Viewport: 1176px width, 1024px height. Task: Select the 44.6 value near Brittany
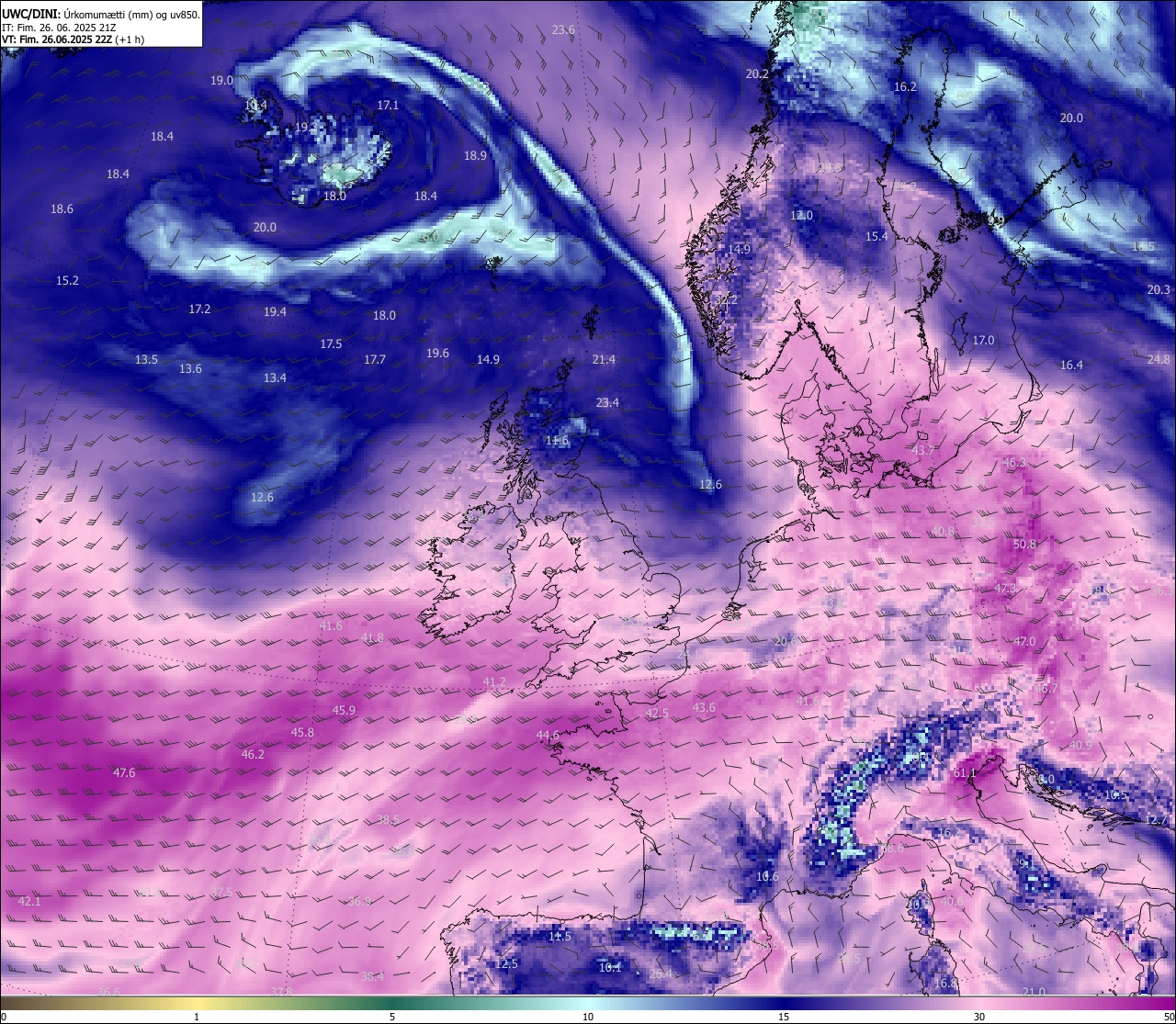548,736
